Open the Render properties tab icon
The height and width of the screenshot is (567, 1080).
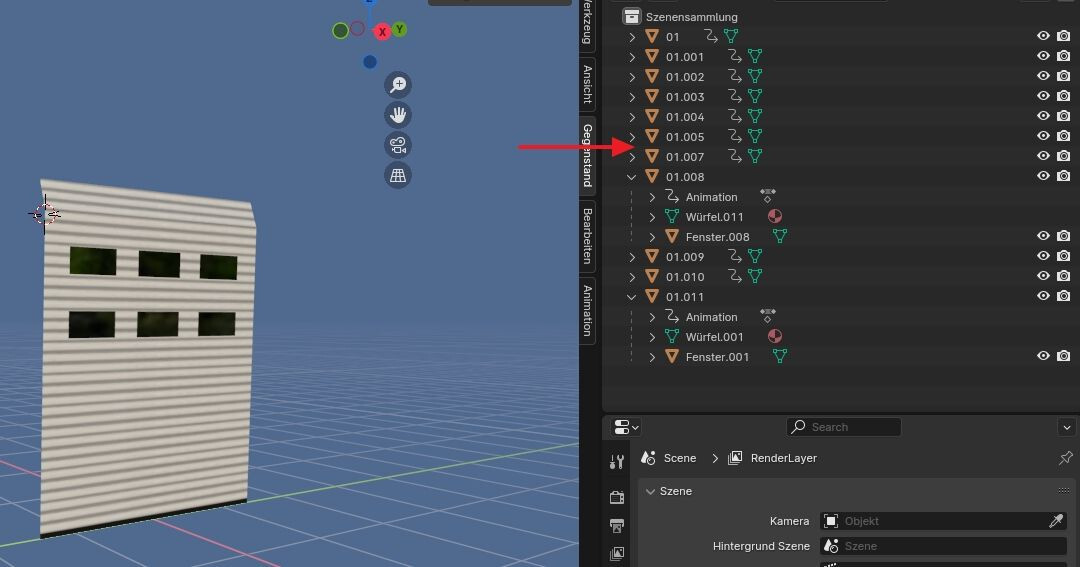point(616,497)
